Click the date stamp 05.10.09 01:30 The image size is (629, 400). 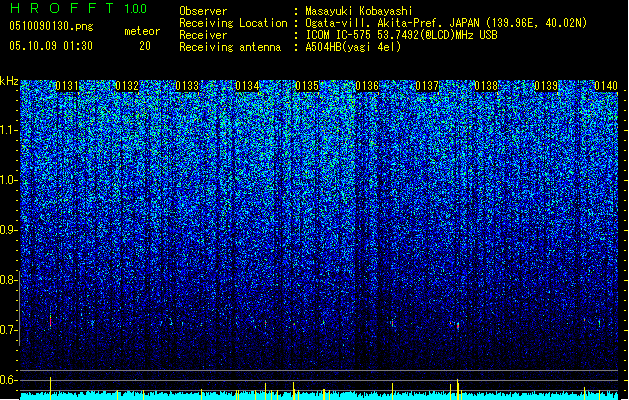pos(51,46)
